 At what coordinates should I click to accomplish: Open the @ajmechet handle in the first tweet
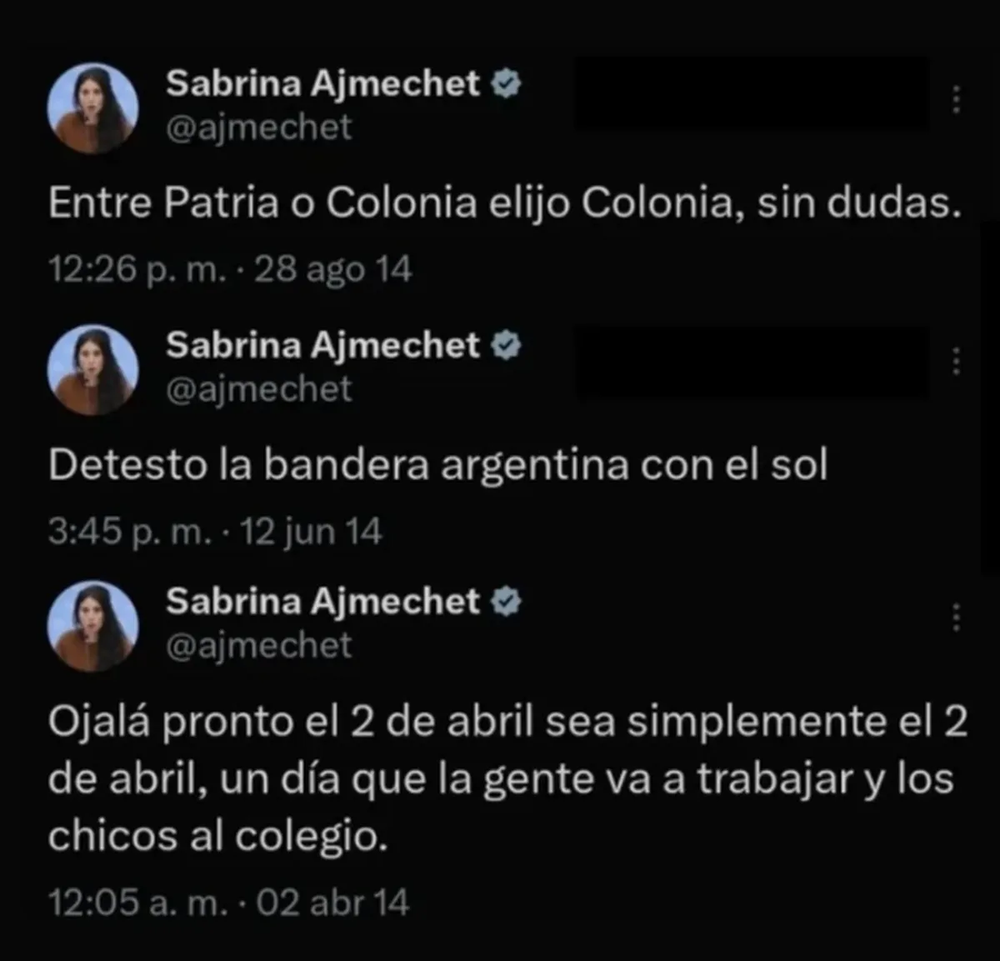258,128
